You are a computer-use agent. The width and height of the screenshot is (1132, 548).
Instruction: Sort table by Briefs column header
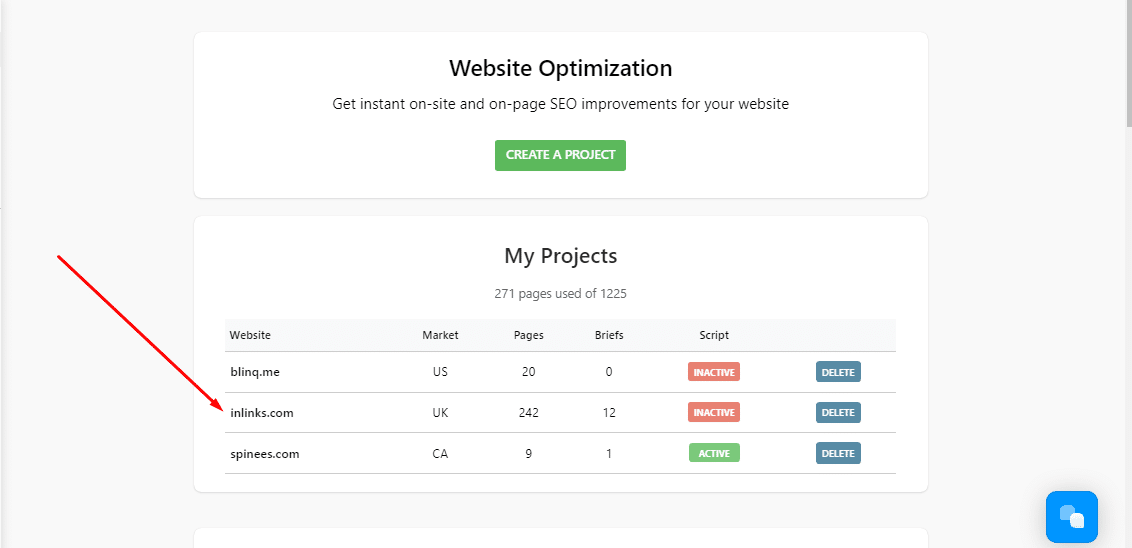click(x=609, y=335)
